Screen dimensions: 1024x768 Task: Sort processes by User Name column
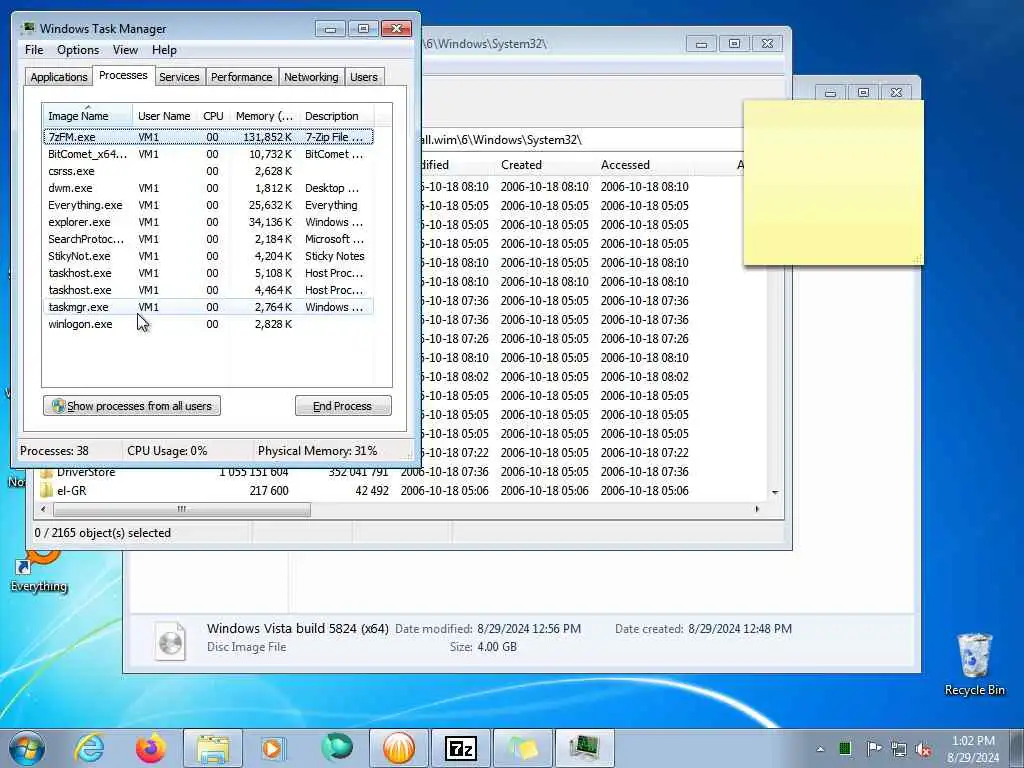164,116
